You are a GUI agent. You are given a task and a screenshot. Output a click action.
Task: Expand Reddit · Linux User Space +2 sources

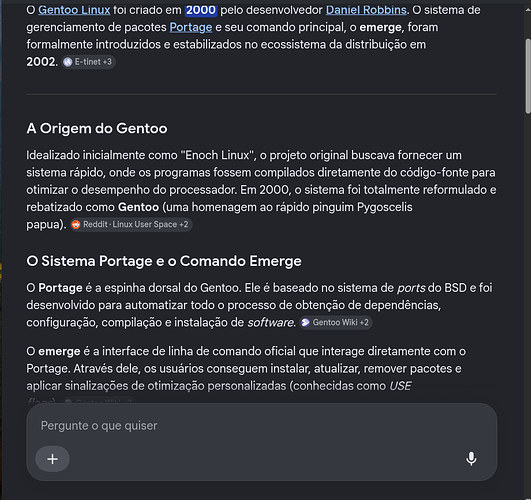click(x=131, y=224)
